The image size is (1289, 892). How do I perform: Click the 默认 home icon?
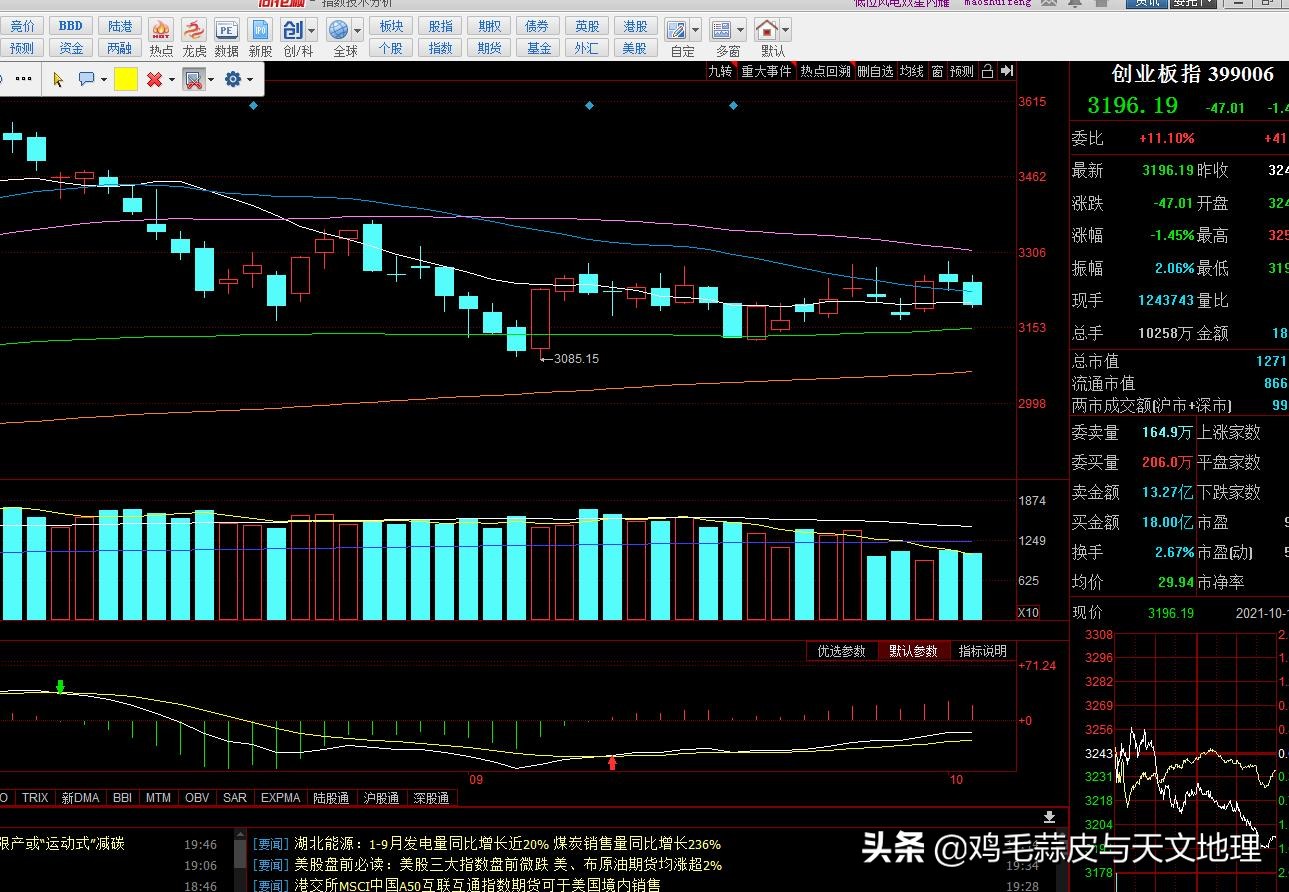766,30
